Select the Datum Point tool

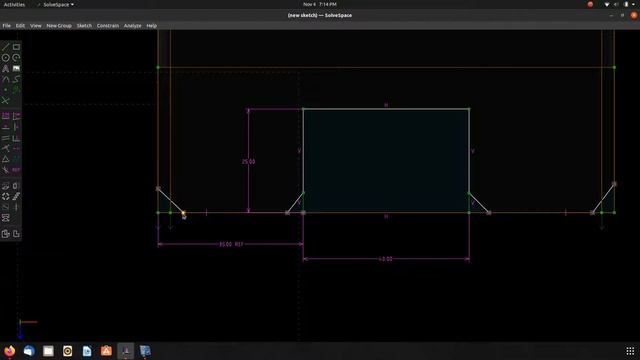pyautogui.click(x=5, y=90)
